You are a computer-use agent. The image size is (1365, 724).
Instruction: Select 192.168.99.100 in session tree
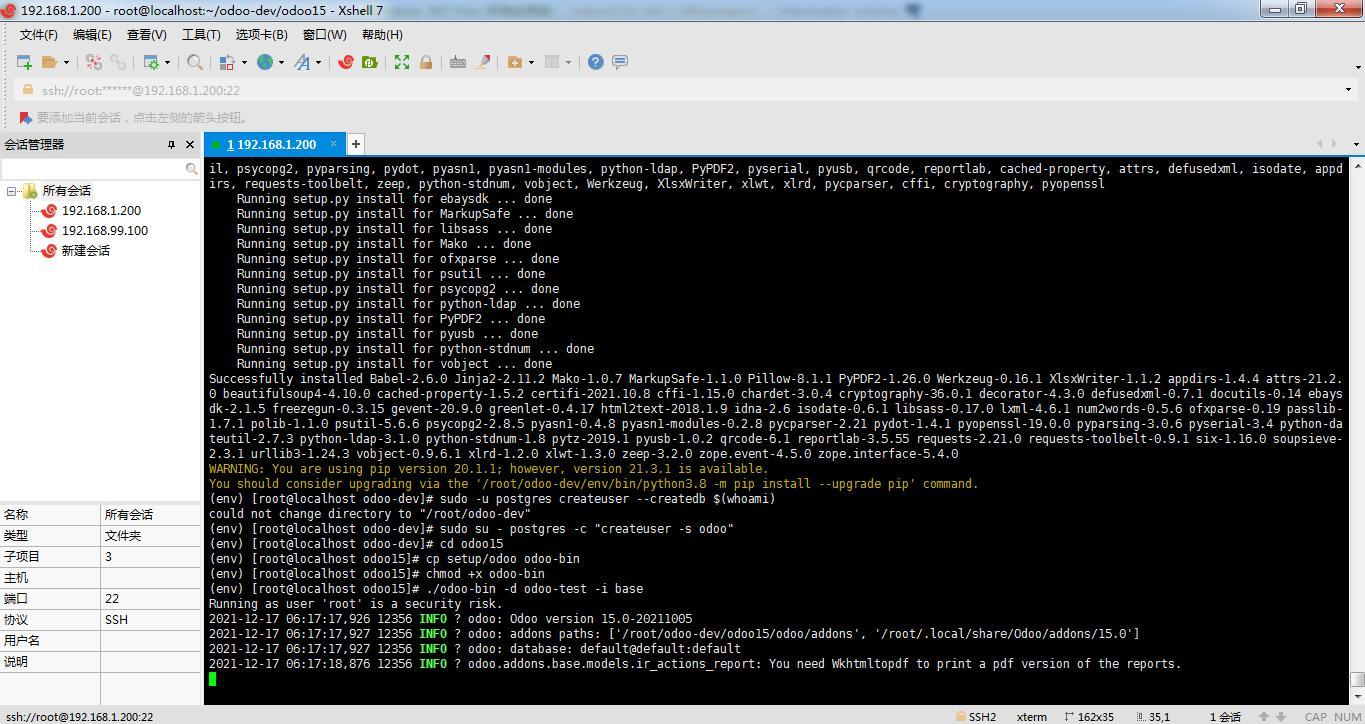coord(104,231)
